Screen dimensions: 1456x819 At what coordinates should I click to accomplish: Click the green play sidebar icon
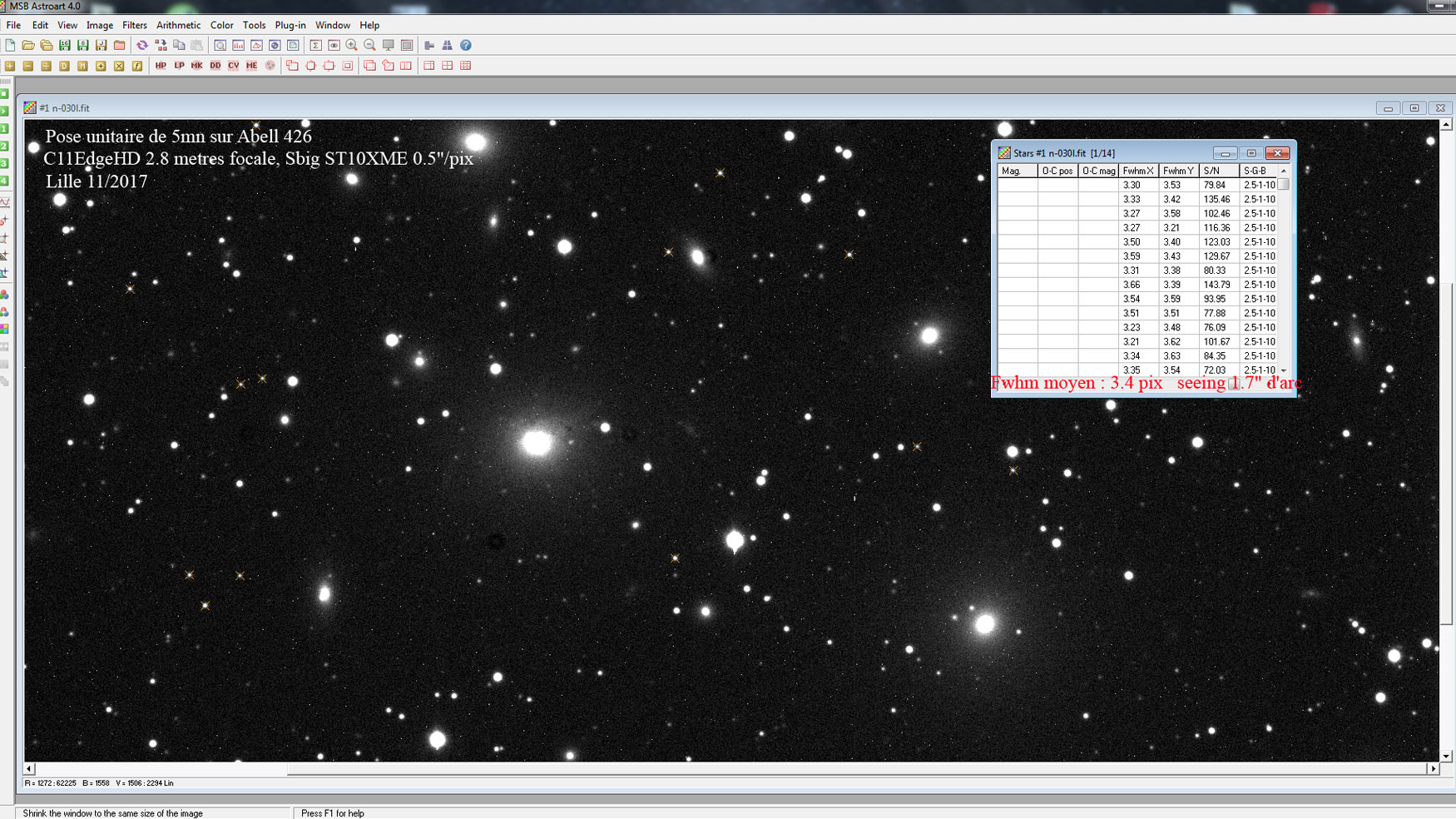[4, 112]
